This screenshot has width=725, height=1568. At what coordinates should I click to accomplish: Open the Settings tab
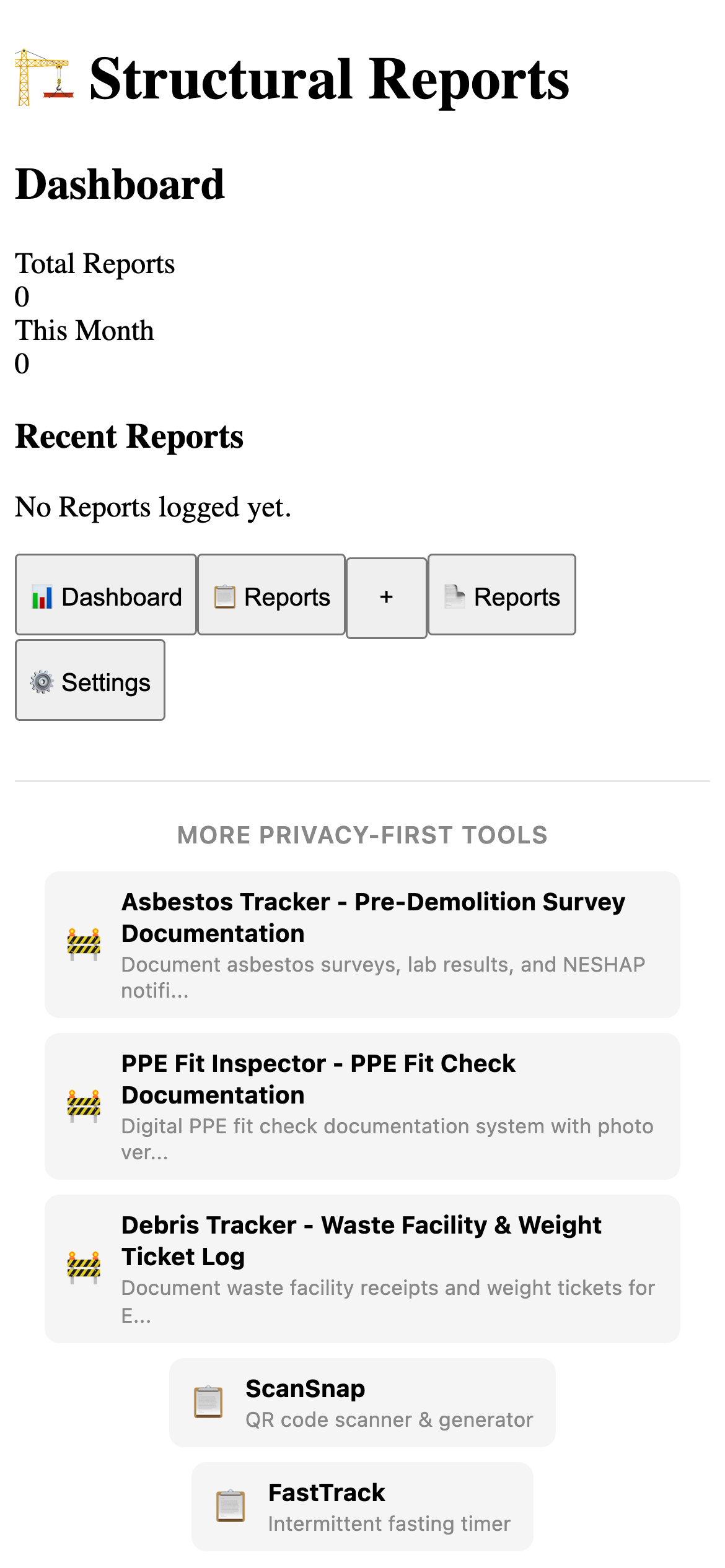(90, 682)
